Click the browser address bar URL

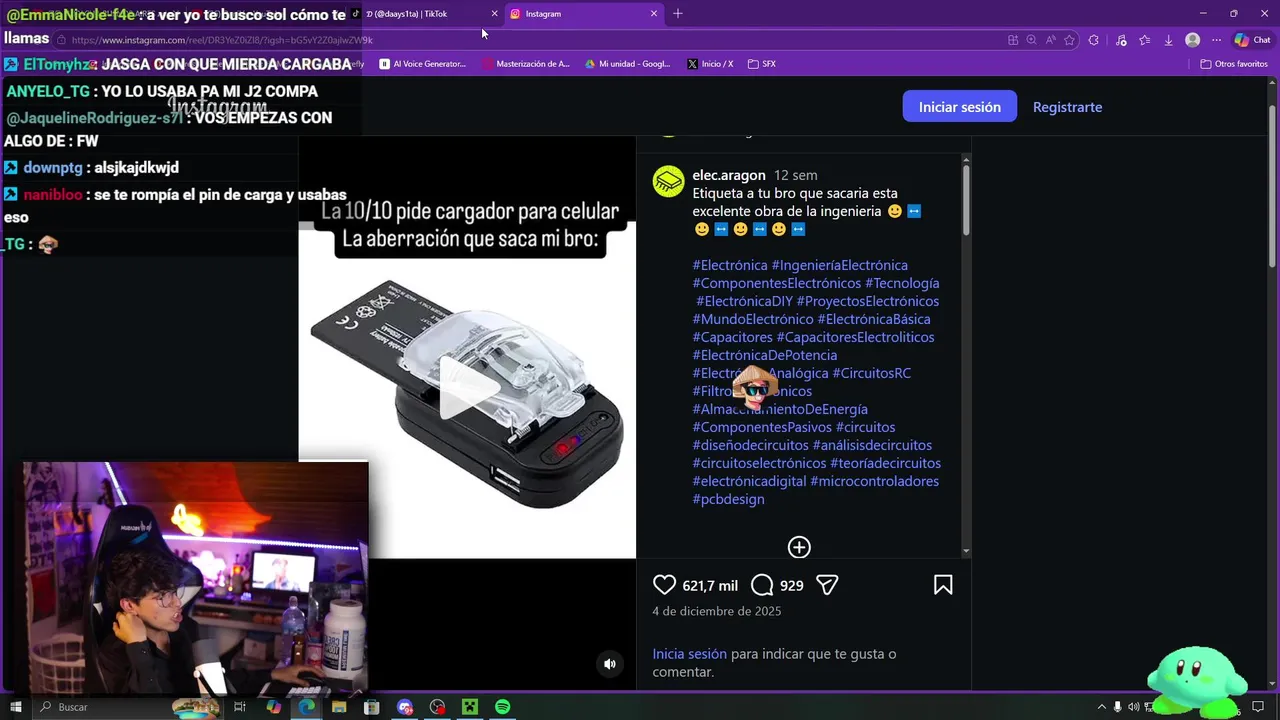[222, 40]
